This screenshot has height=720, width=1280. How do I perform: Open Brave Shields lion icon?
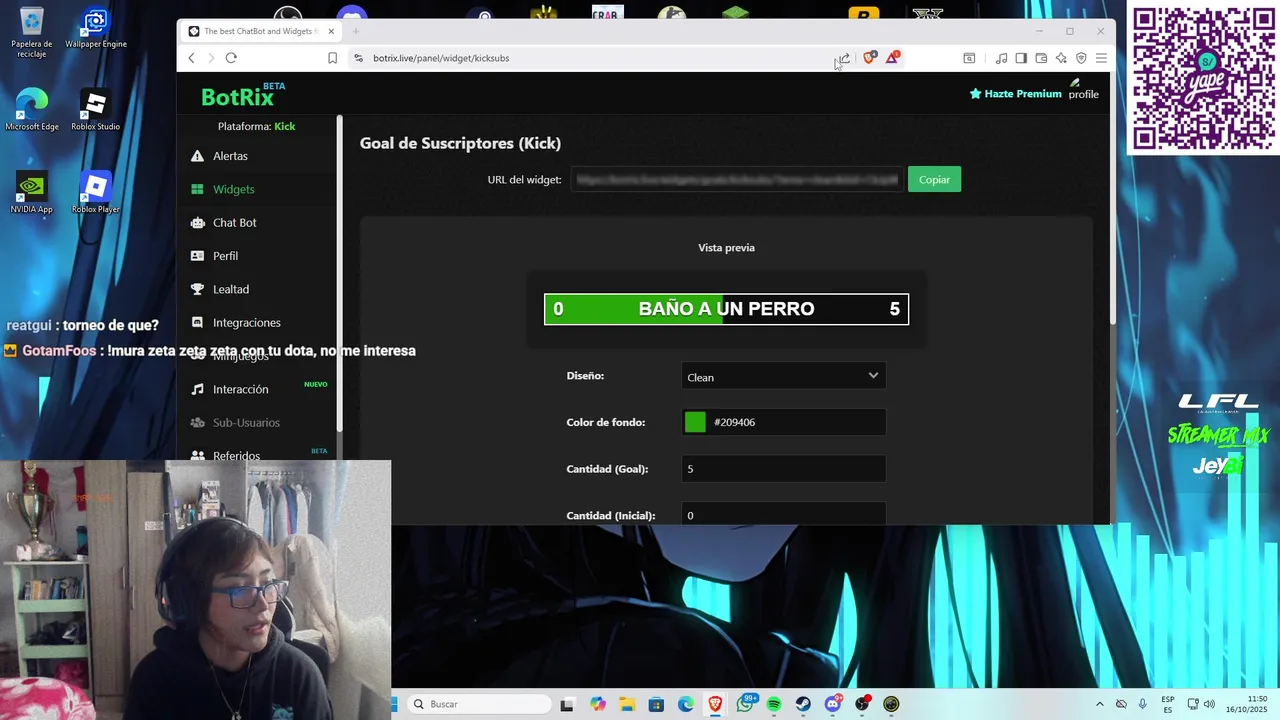point(868,58)
